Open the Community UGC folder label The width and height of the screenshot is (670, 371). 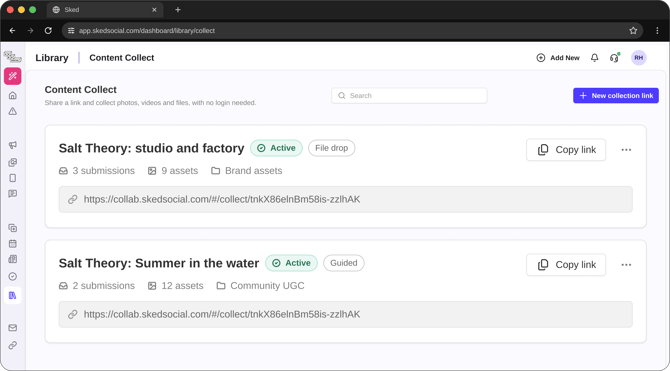pyautogui.click(x=260, y=286)
